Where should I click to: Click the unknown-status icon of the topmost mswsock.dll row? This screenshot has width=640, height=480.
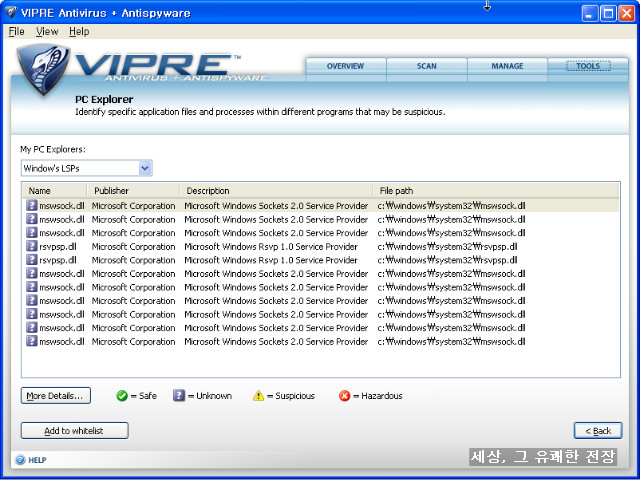pyautogui.click(x=32, y=205)
